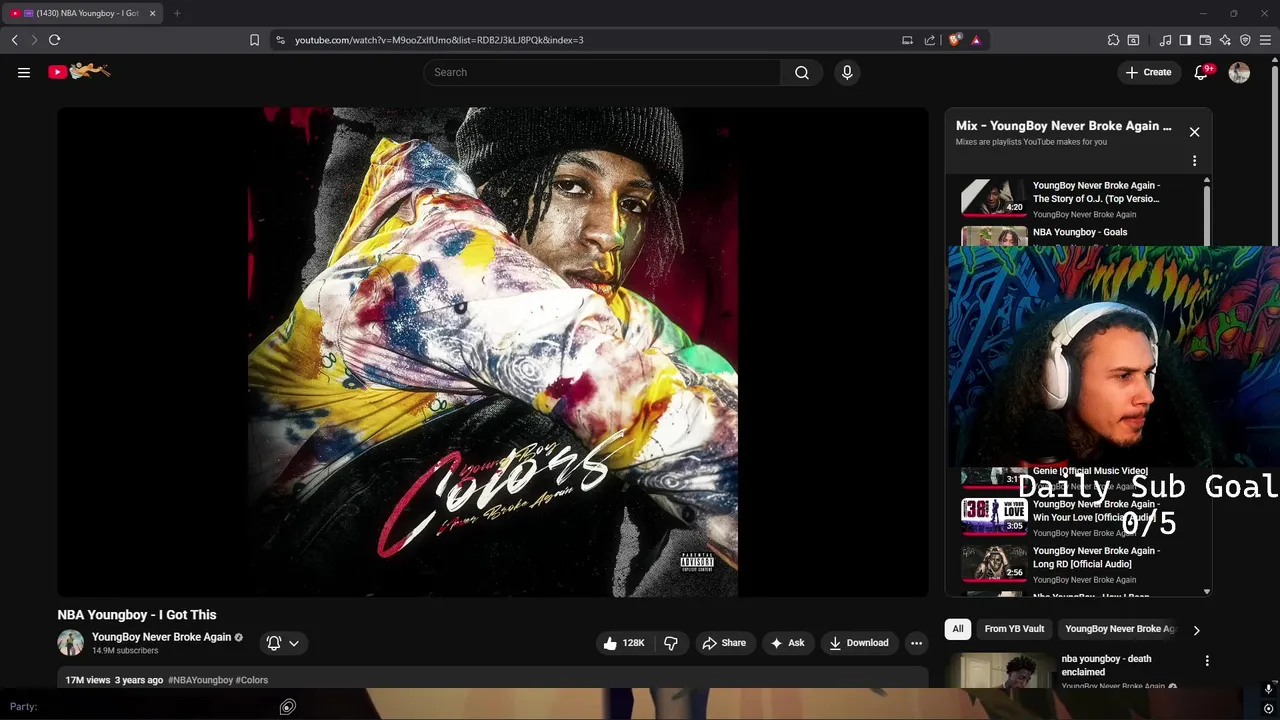The width and height of the screenshot is (1280, 720).
Task: Go to the YouTube home logo
Action: (79, 71)
